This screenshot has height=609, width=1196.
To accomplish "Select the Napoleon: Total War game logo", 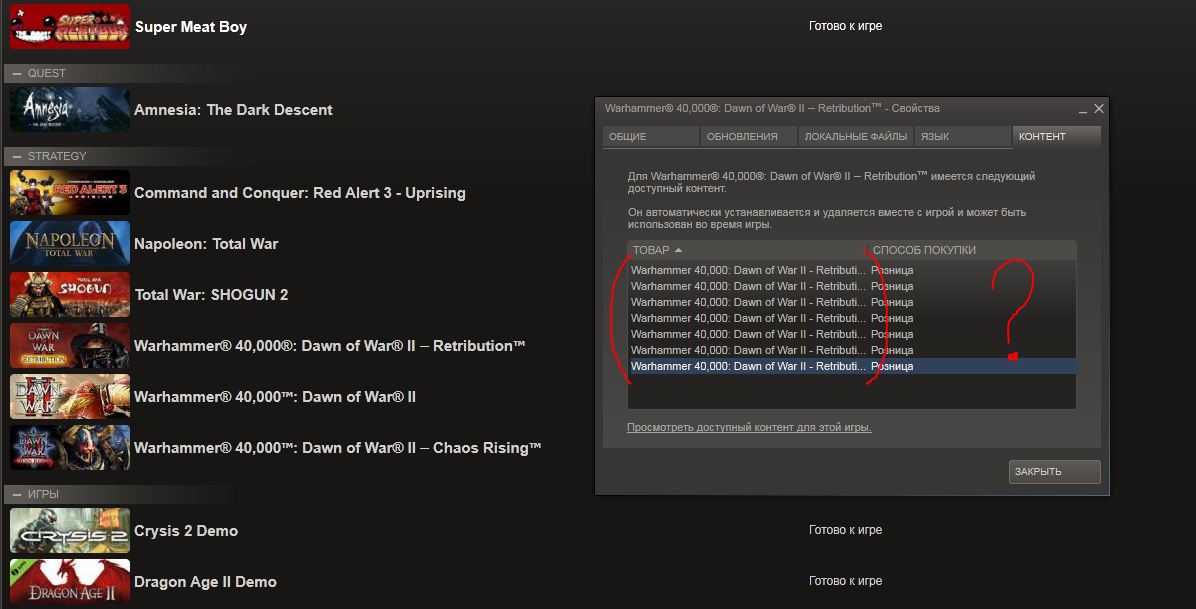I will (x=69, y=243).
